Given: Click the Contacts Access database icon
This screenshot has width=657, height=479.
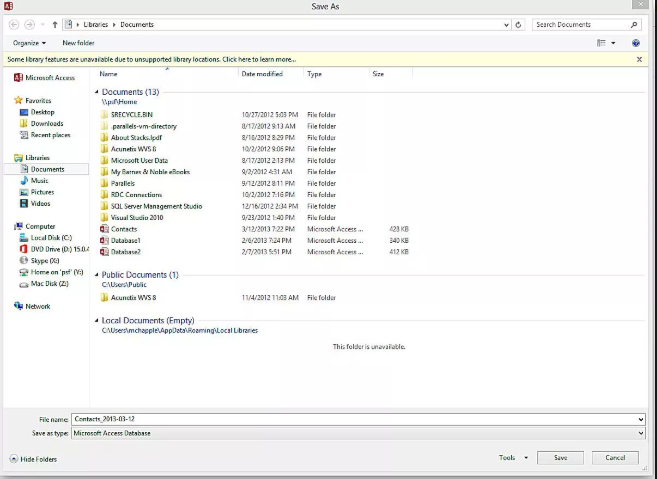Looking at the screenshot, I should 104,229.
